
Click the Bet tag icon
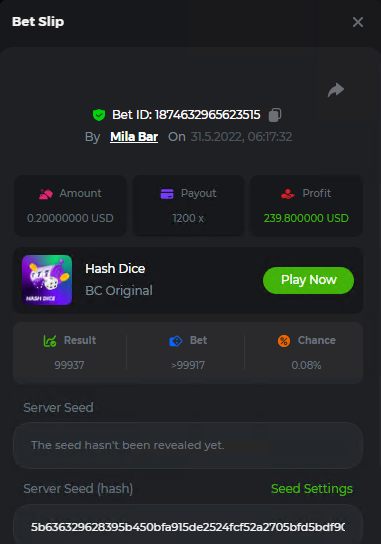click(x=176, y=341)
